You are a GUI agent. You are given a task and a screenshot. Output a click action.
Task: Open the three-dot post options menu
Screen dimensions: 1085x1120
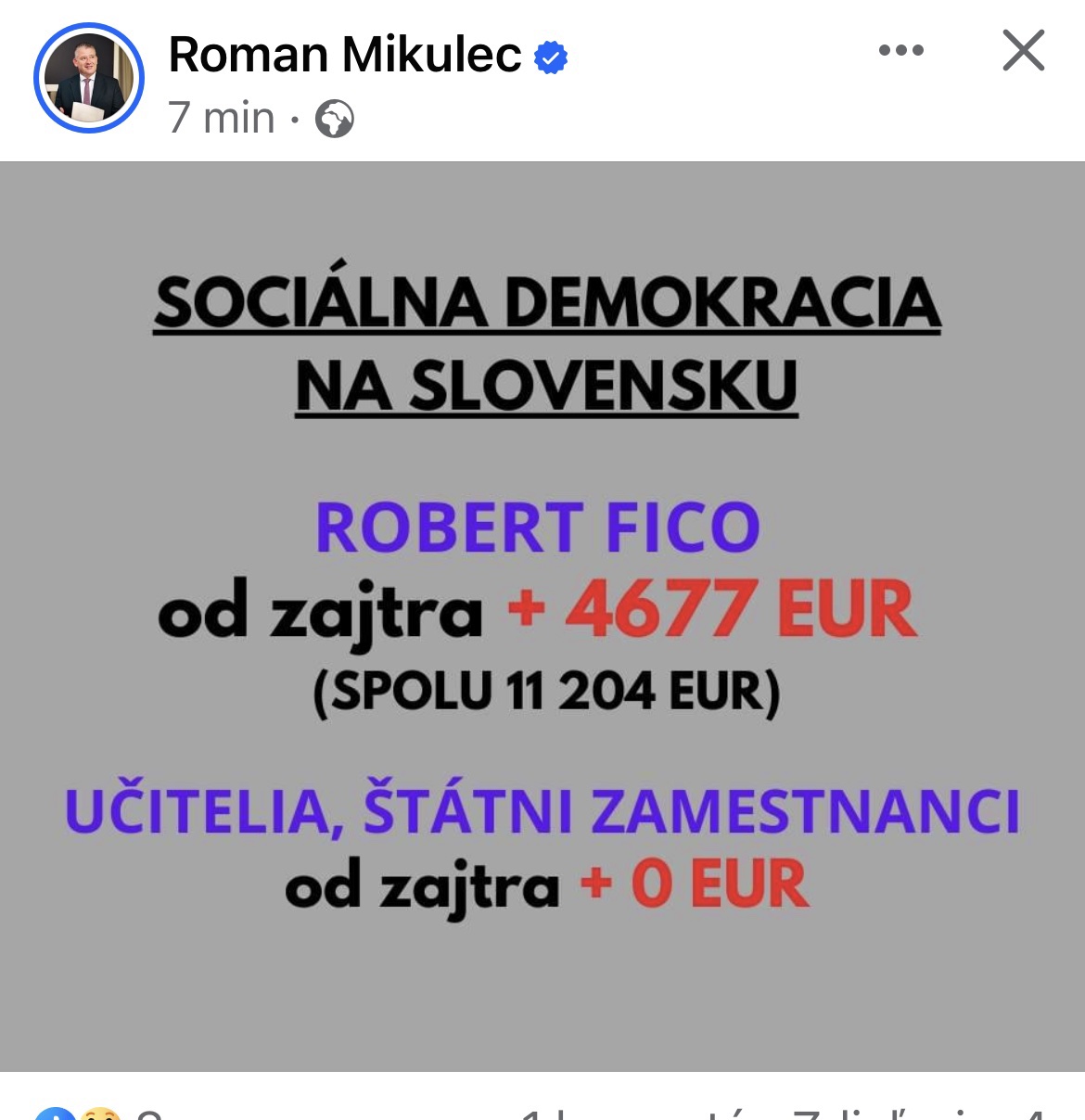[x=901, y=50]
